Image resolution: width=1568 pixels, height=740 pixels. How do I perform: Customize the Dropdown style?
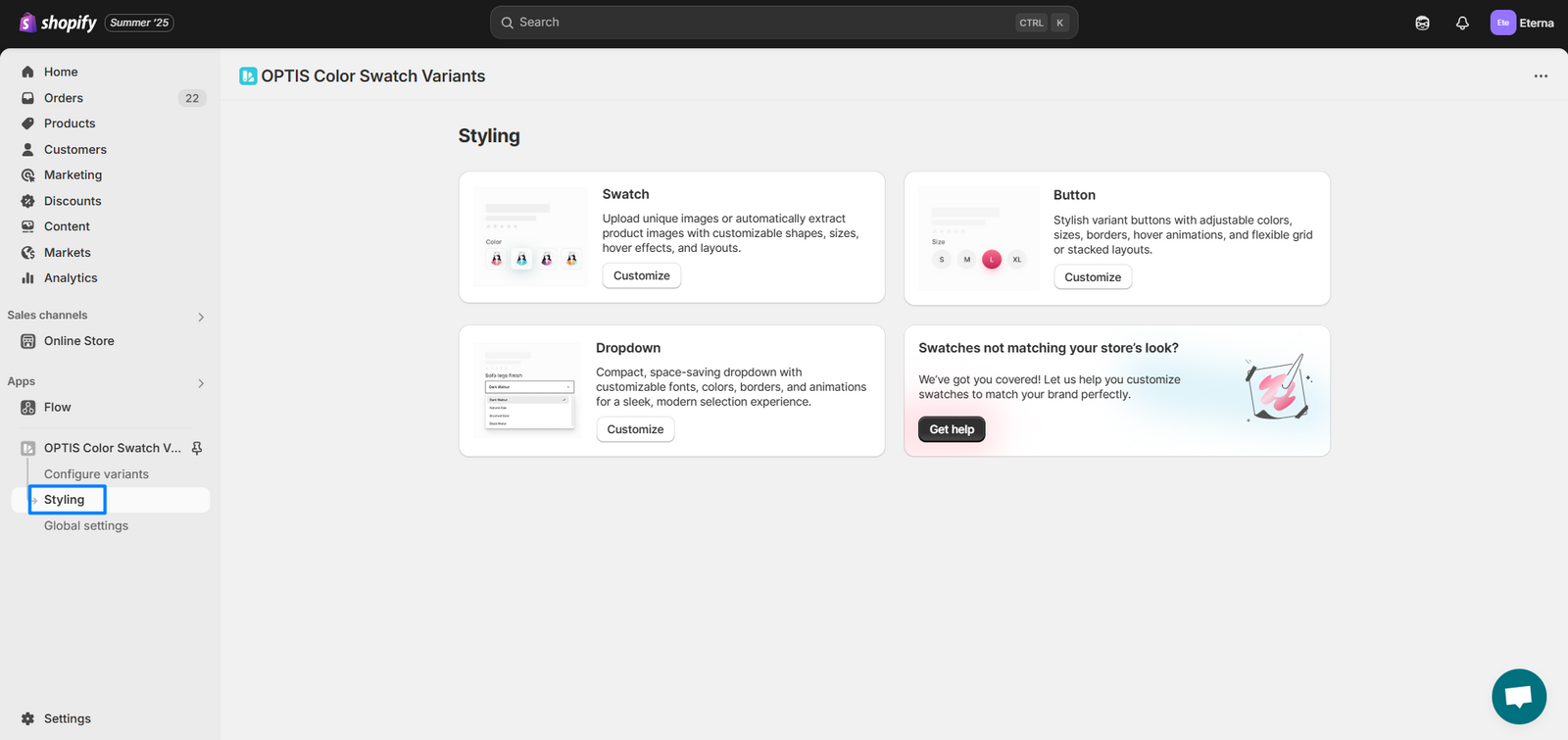coord(635,429)
